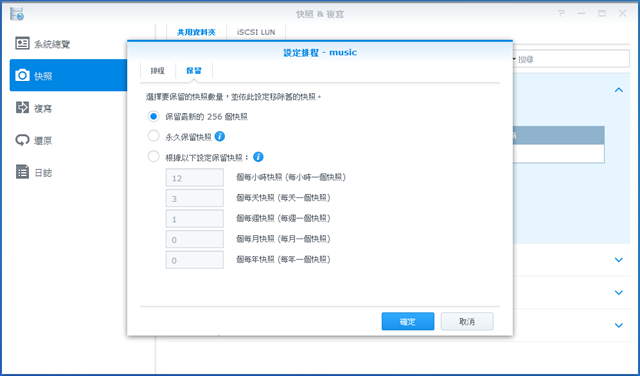Open the 共用資料夾 tab in main window

tap(196, 32)
